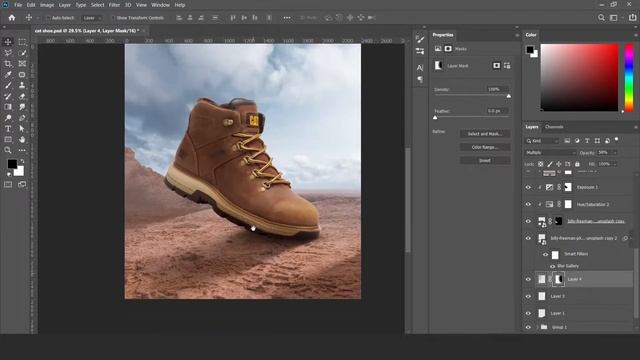This screenshot has width=640, height=360.
Task: Click the Select and Mask button
Action: coord(485,134)
